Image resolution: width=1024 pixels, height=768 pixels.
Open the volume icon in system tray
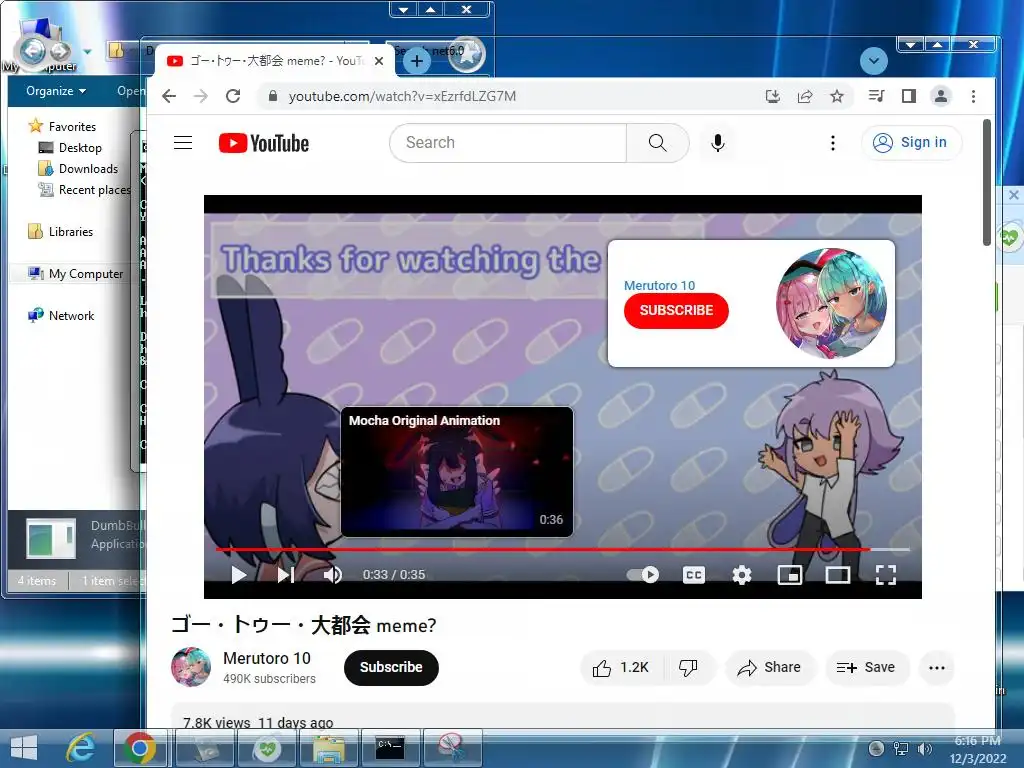(x=925, y=748)
